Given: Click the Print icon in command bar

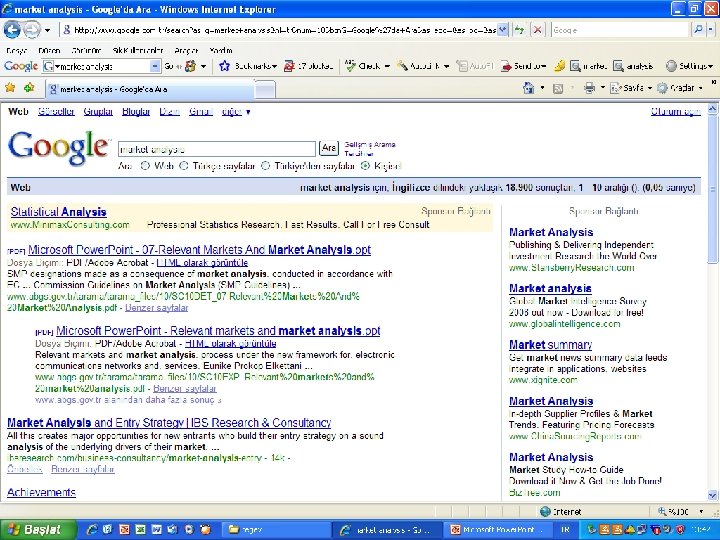Looking at the screenshot, I should (589, 88).
